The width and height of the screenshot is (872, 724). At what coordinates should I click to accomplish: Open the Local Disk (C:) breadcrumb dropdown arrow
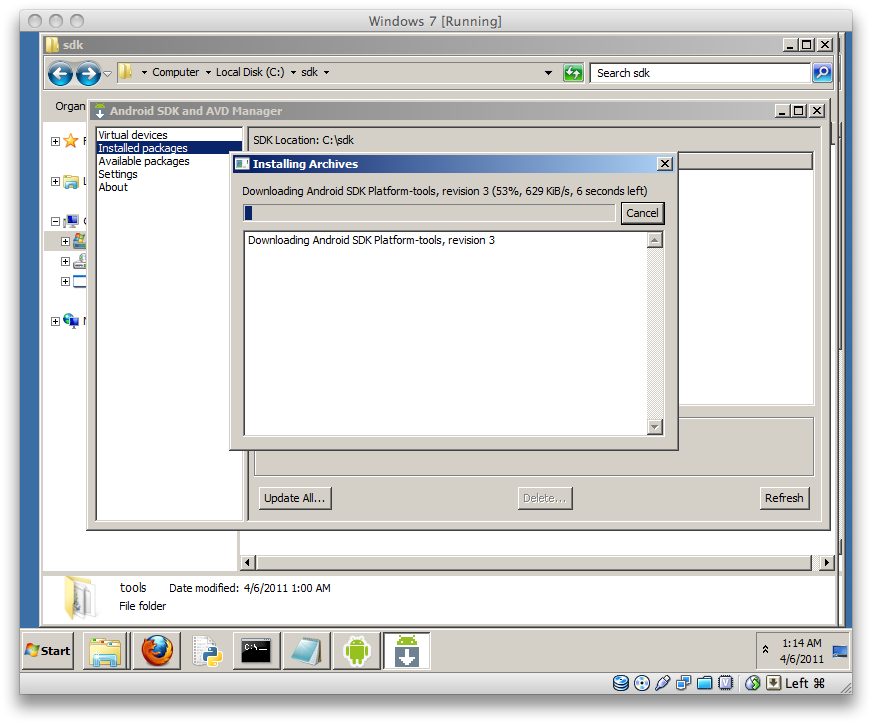(293, 72)
